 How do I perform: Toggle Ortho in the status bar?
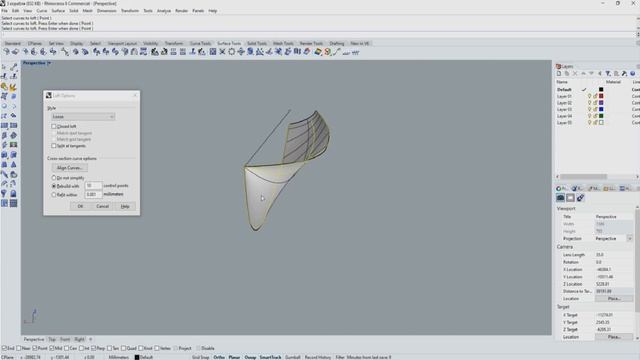tap(219, 357)
